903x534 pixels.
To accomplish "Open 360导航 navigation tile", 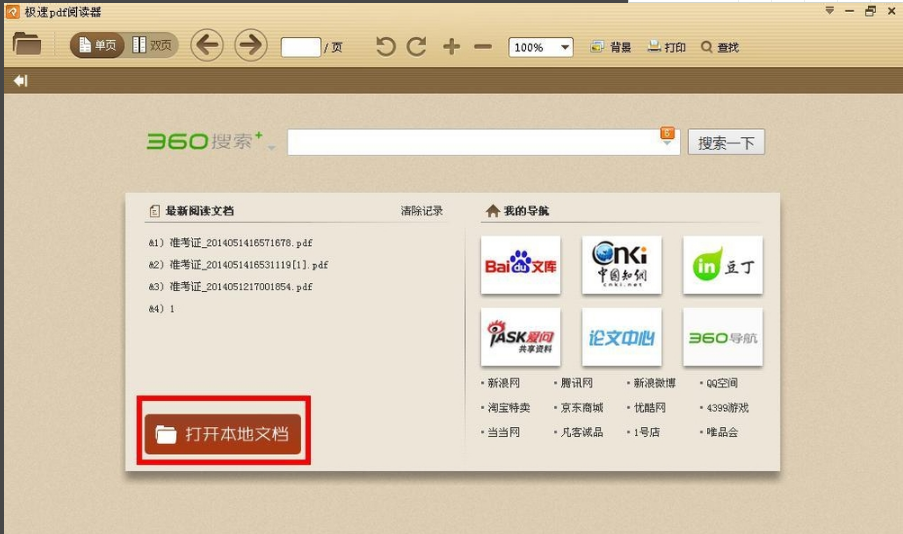I will [x=723, y=337].
